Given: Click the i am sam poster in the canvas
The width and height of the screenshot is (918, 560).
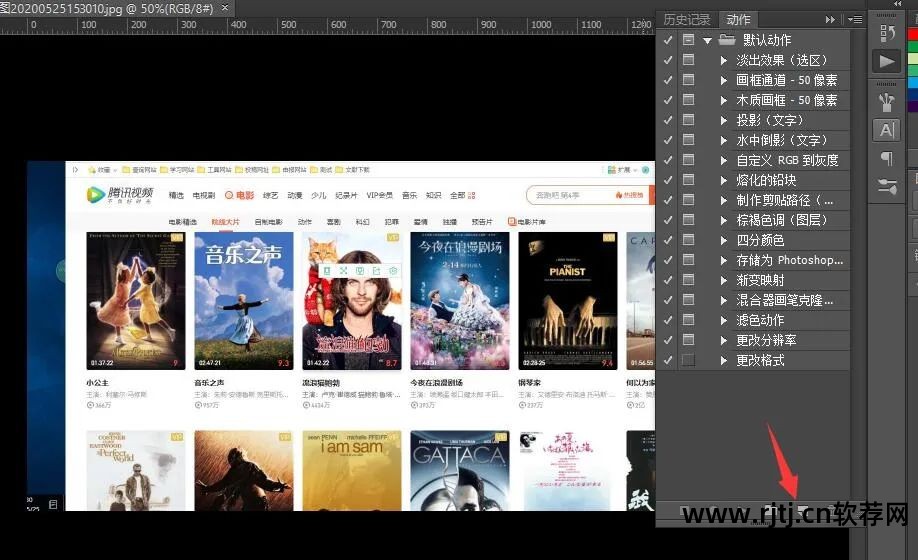Looking at the screenshot, I should (352, 470).
